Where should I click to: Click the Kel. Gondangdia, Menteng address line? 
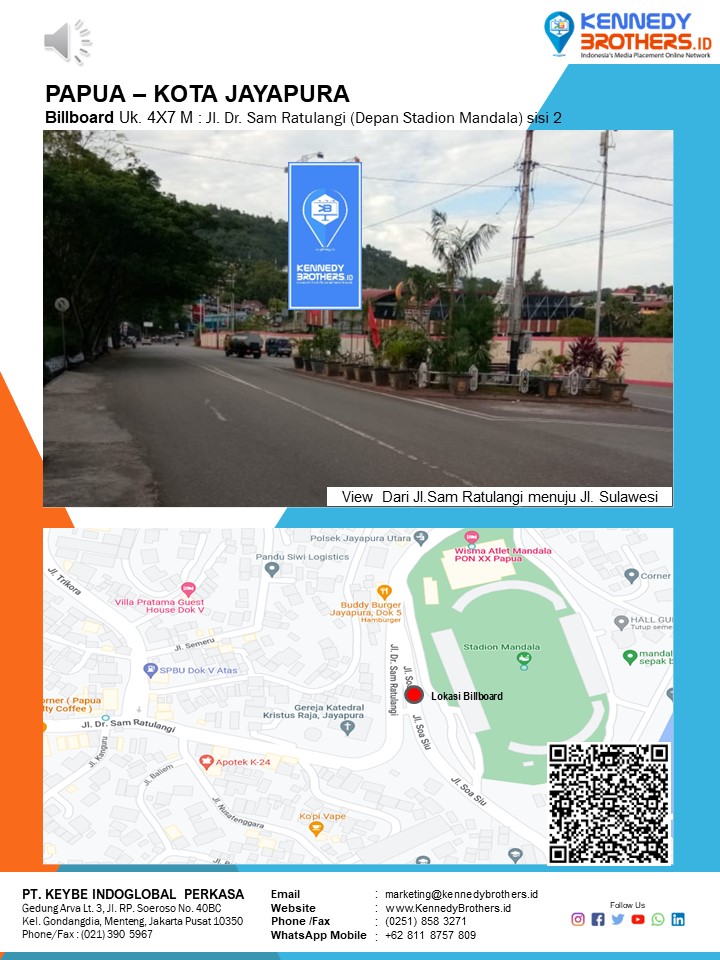click(132, 921)
